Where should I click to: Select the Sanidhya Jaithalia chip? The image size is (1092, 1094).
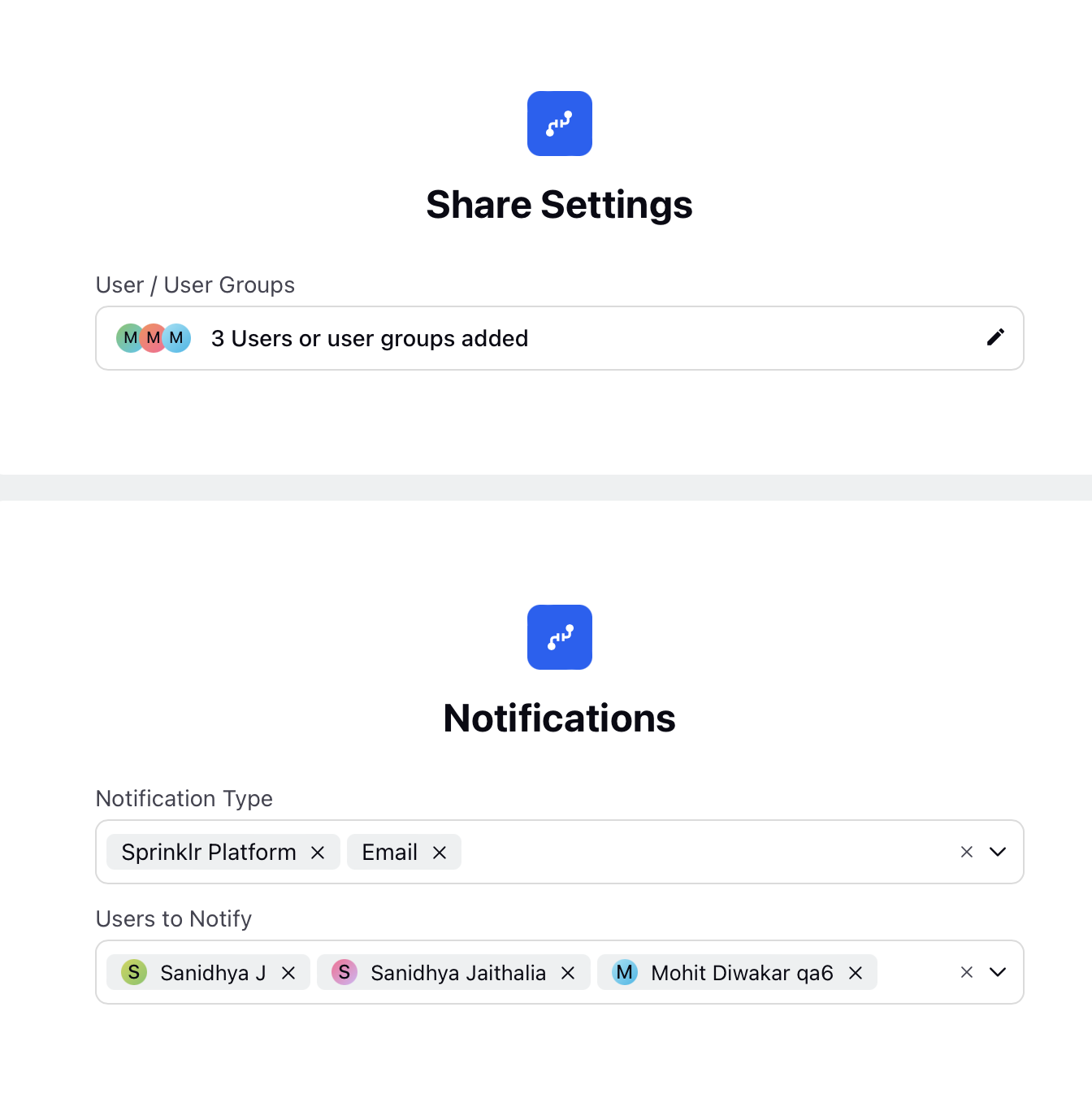tap(453, 972)
